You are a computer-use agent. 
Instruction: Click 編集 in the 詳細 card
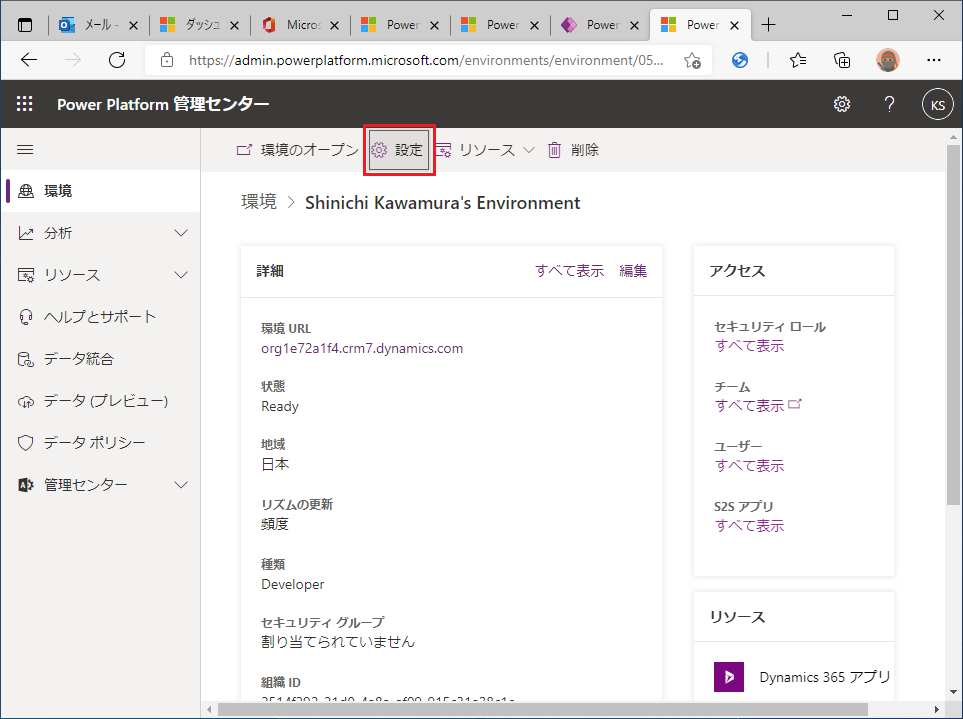click(x=633, y=271)
